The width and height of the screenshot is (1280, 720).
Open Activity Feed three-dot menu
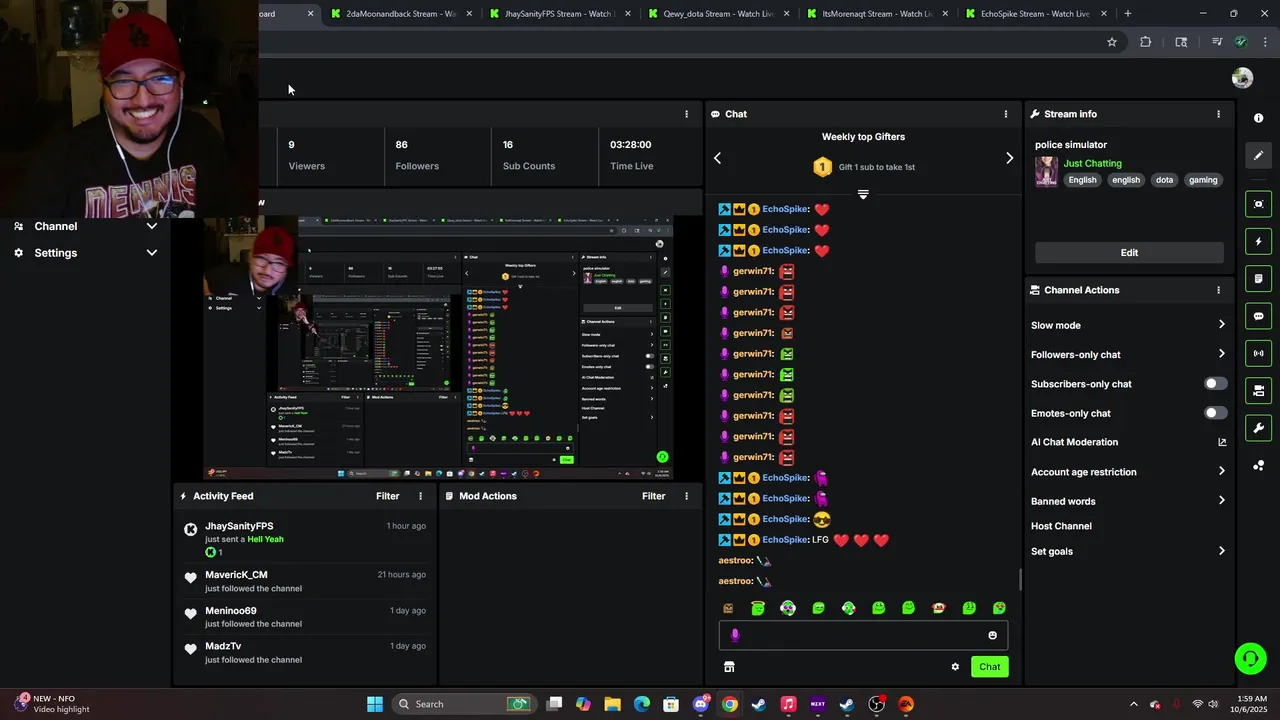click(x=420, y=496)
